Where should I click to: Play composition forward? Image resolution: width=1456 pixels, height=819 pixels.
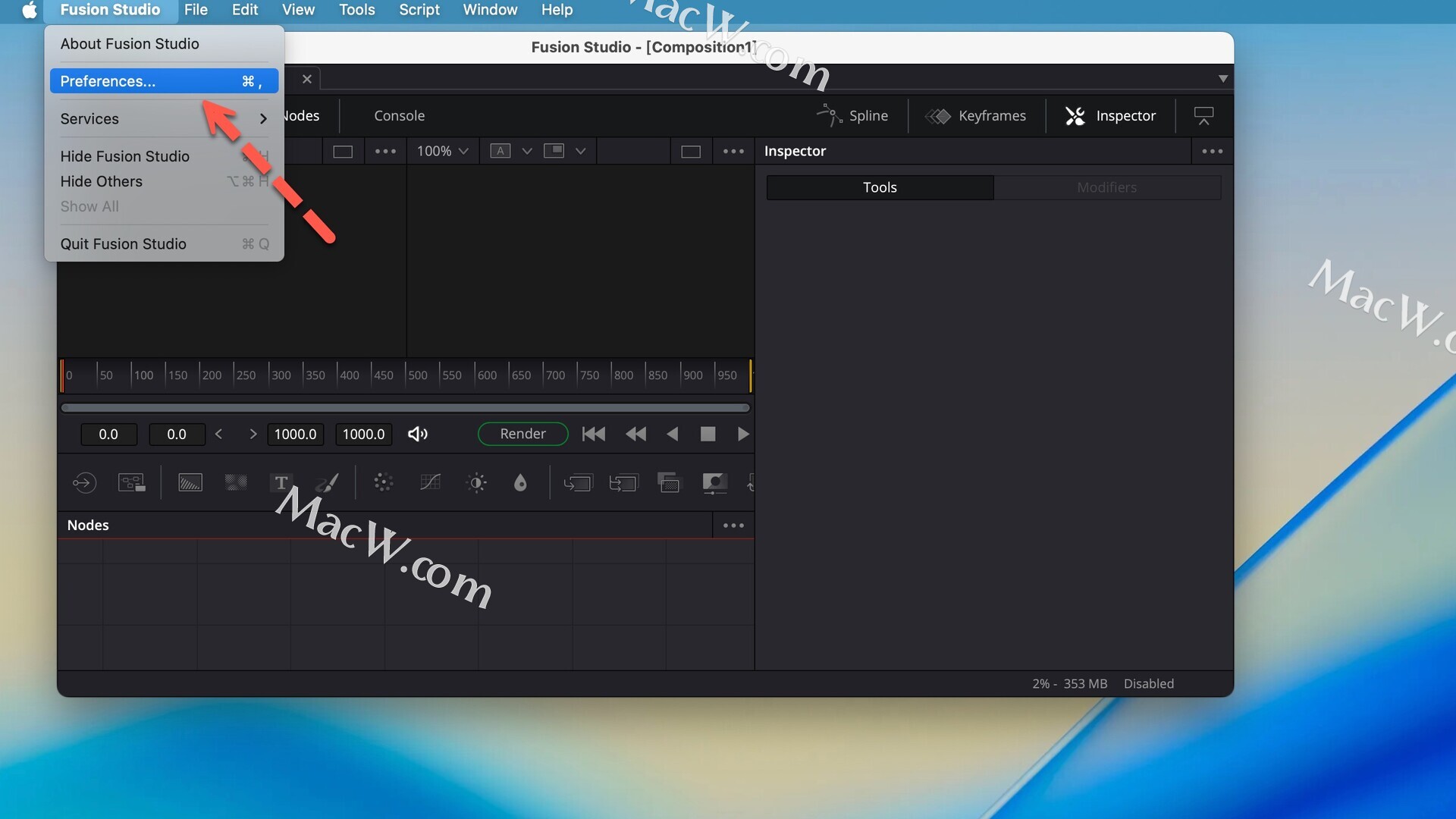(x=743, y=434)
